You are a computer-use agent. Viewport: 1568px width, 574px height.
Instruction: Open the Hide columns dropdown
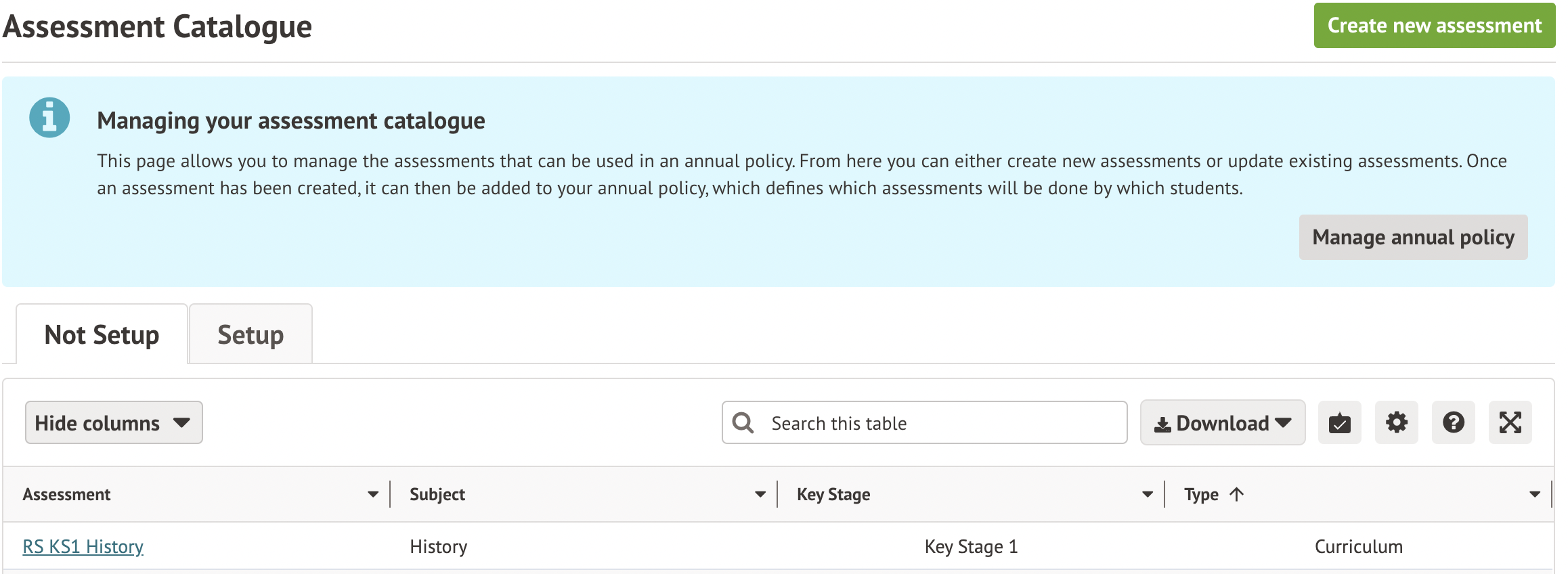[113, 423]
